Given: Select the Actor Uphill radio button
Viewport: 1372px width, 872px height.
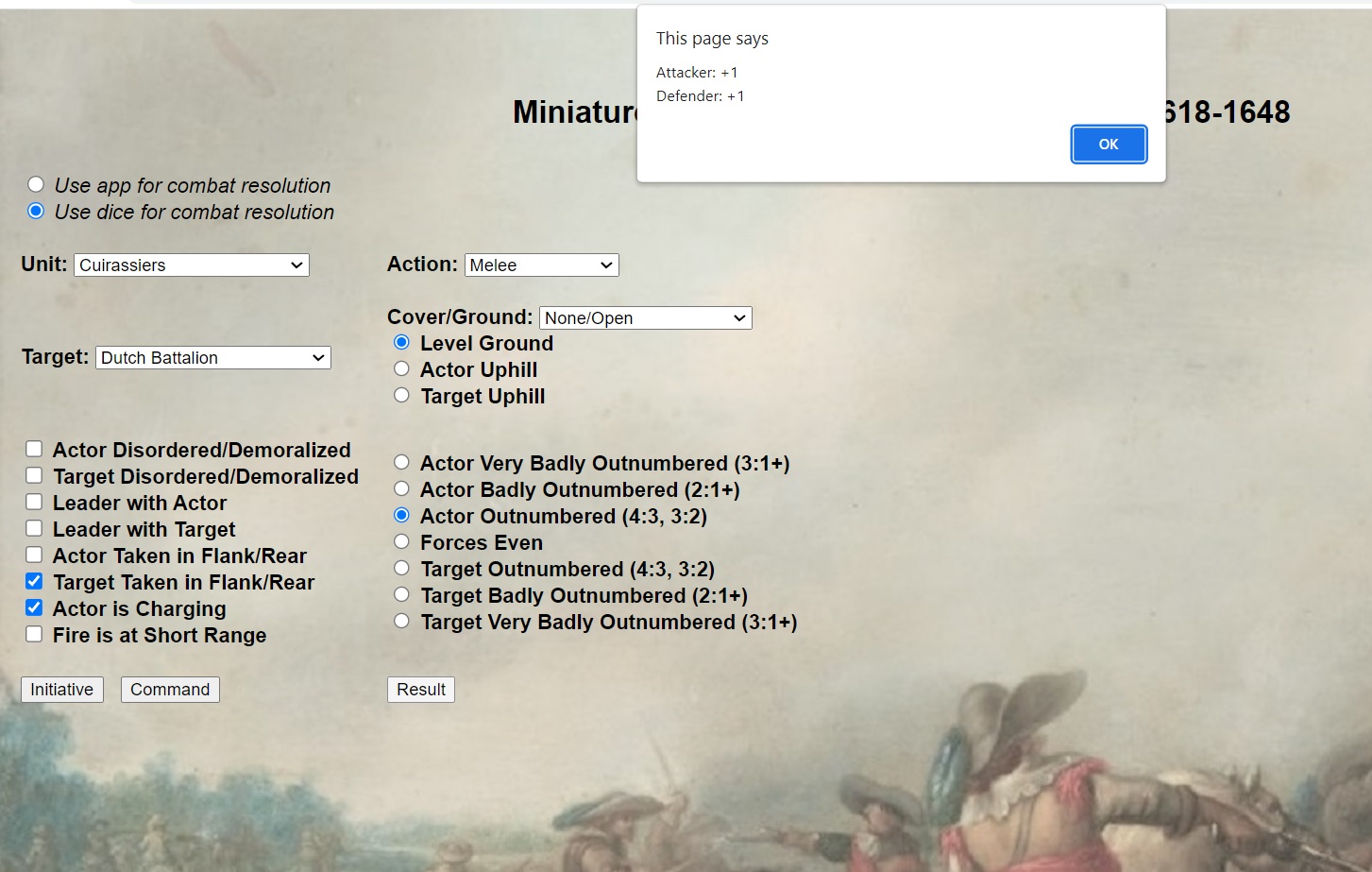Looking at the screenshot, I should [x=402, y=369].
